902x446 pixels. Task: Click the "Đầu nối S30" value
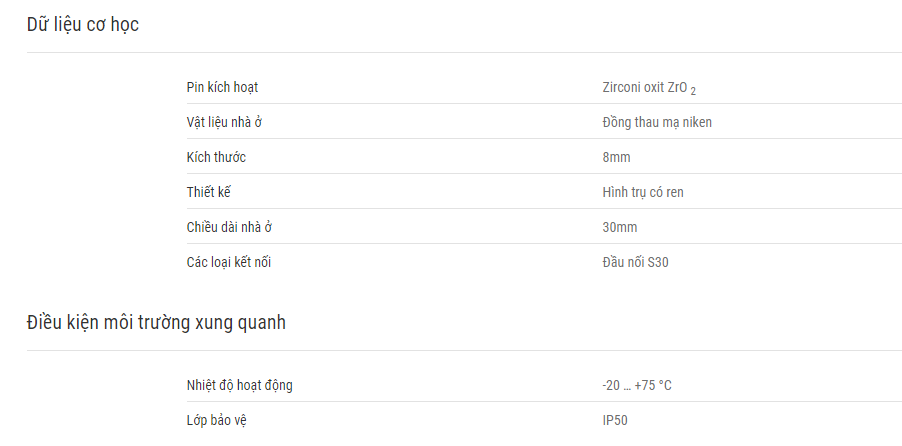tap(635, 262)
